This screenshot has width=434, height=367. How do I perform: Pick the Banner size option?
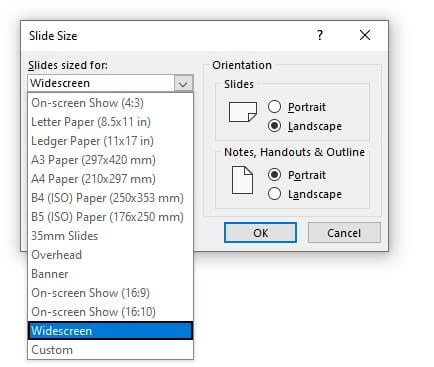coord(110,274)
